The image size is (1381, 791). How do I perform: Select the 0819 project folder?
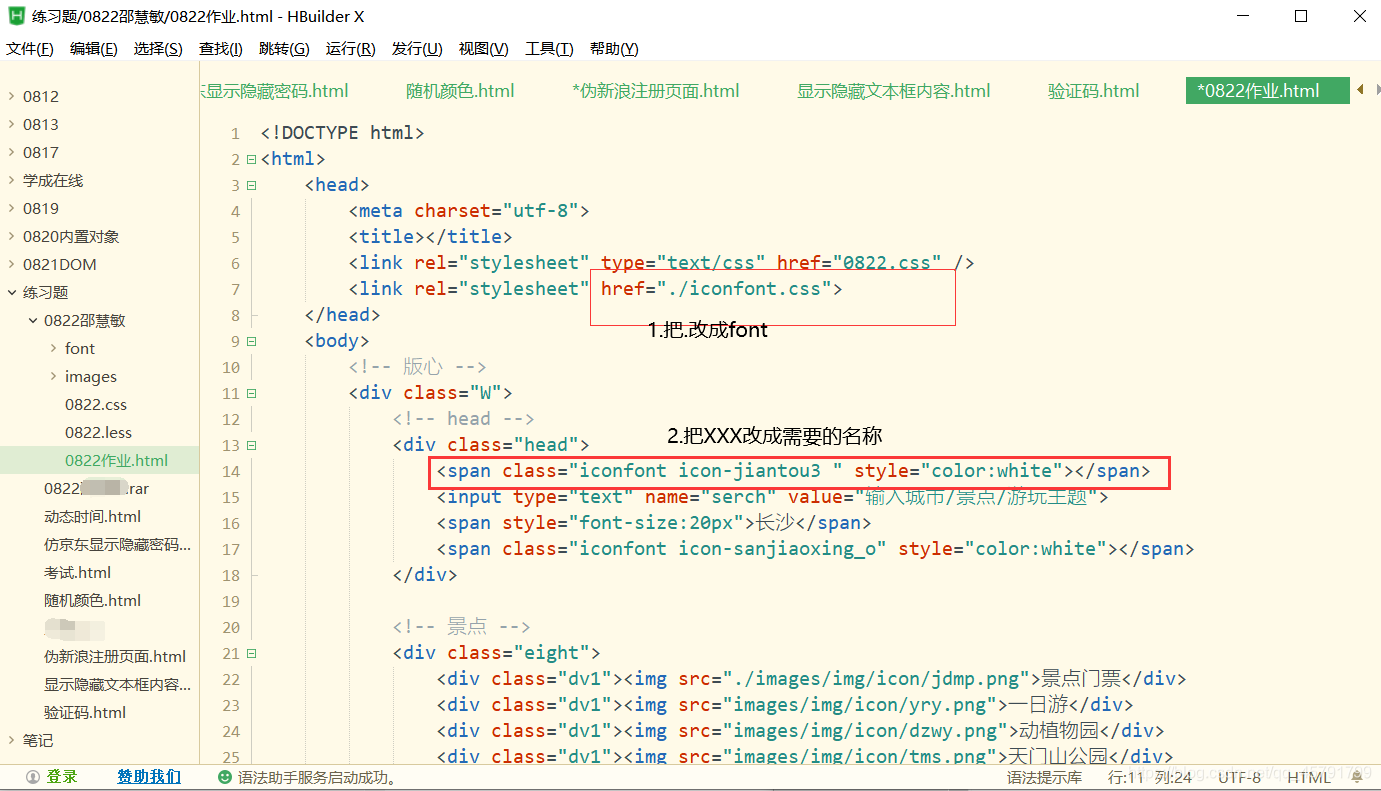[41, 209]
